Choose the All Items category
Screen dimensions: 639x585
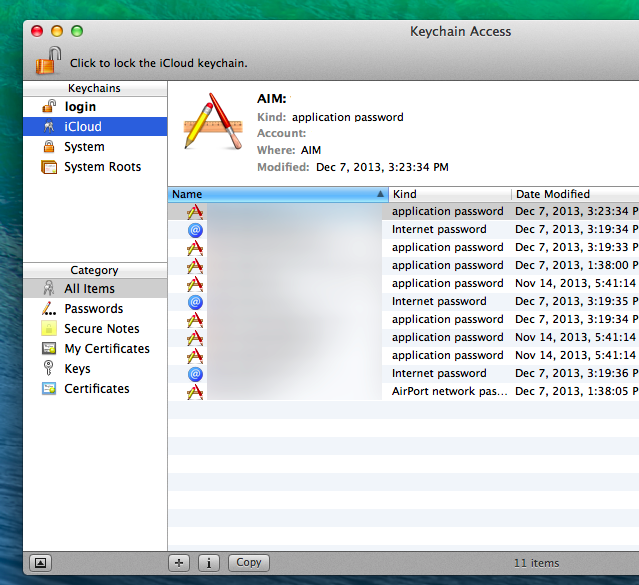tap(95, 289)
